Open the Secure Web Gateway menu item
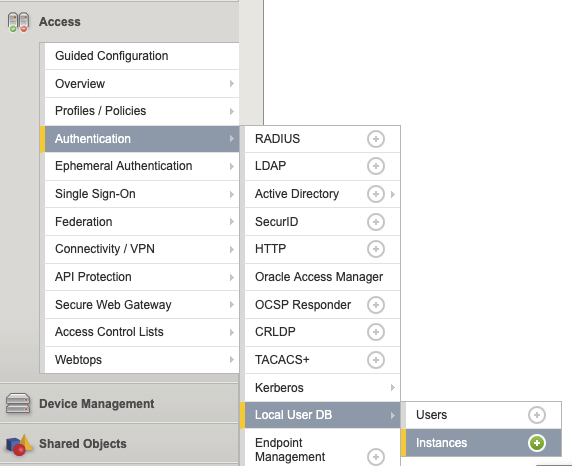 pyautogui.click(x=142, y=305)
